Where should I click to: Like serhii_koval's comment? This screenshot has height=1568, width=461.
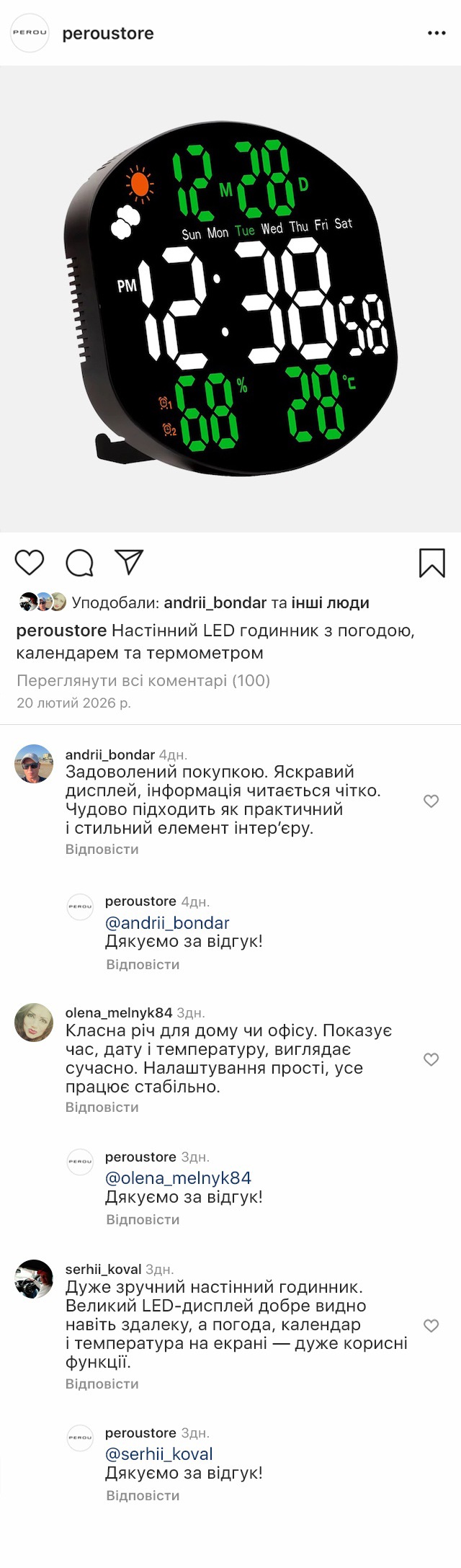click(431, 1326)
